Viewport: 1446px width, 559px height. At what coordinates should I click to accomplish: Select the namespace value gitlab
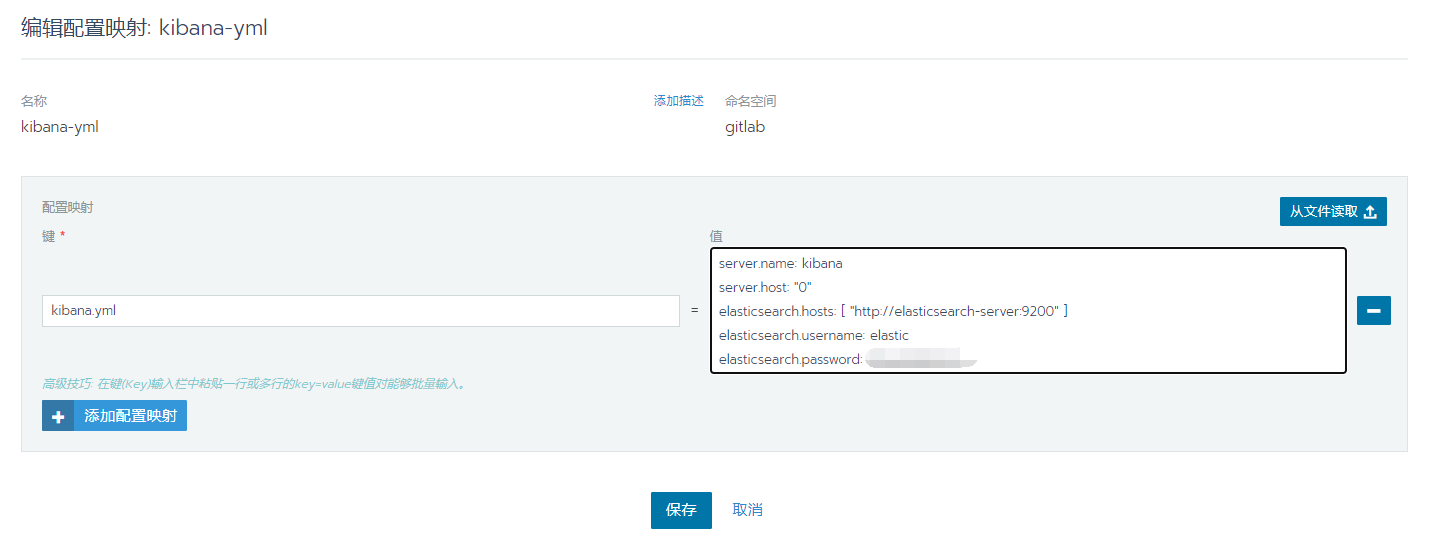point(745,127)
